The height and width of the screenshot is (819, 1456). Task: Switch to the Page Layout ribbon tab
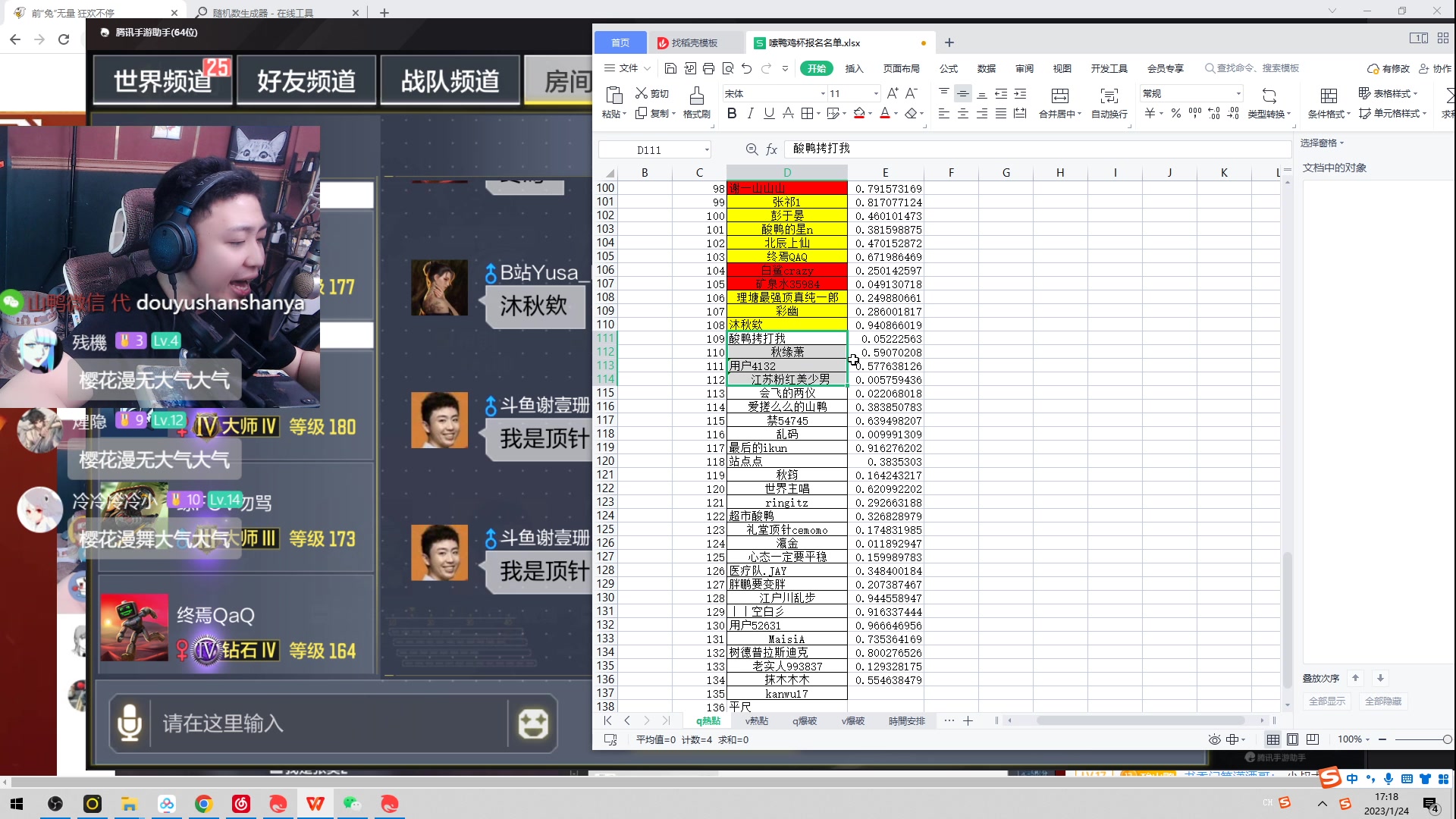902,68
